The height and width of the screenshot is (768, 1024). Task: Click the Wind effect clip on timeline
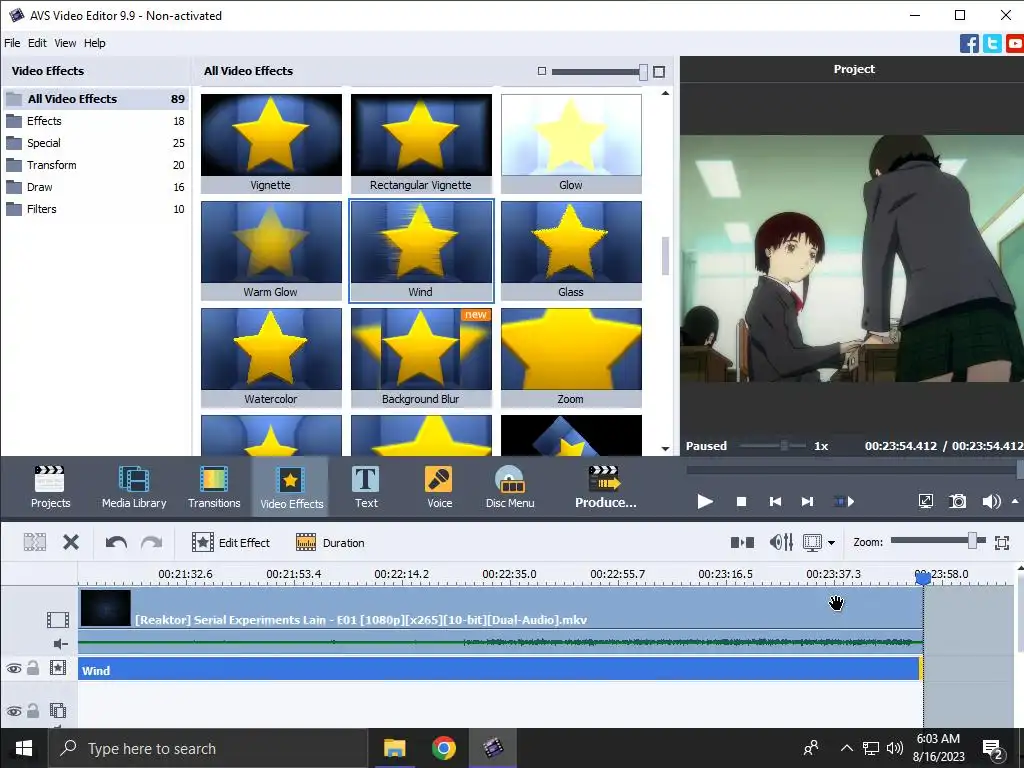pos(500,669)
